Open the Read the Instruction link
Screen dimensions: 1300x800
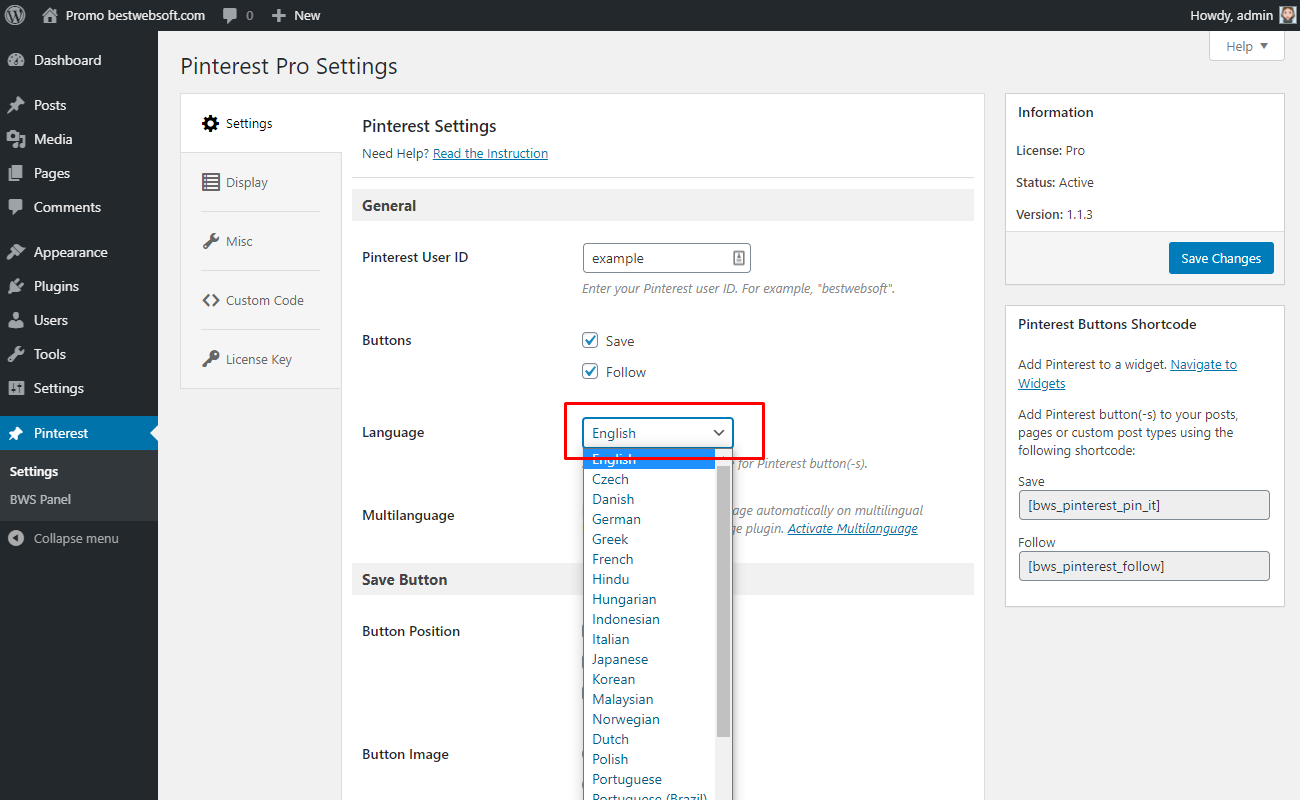(x=490, y=153)
